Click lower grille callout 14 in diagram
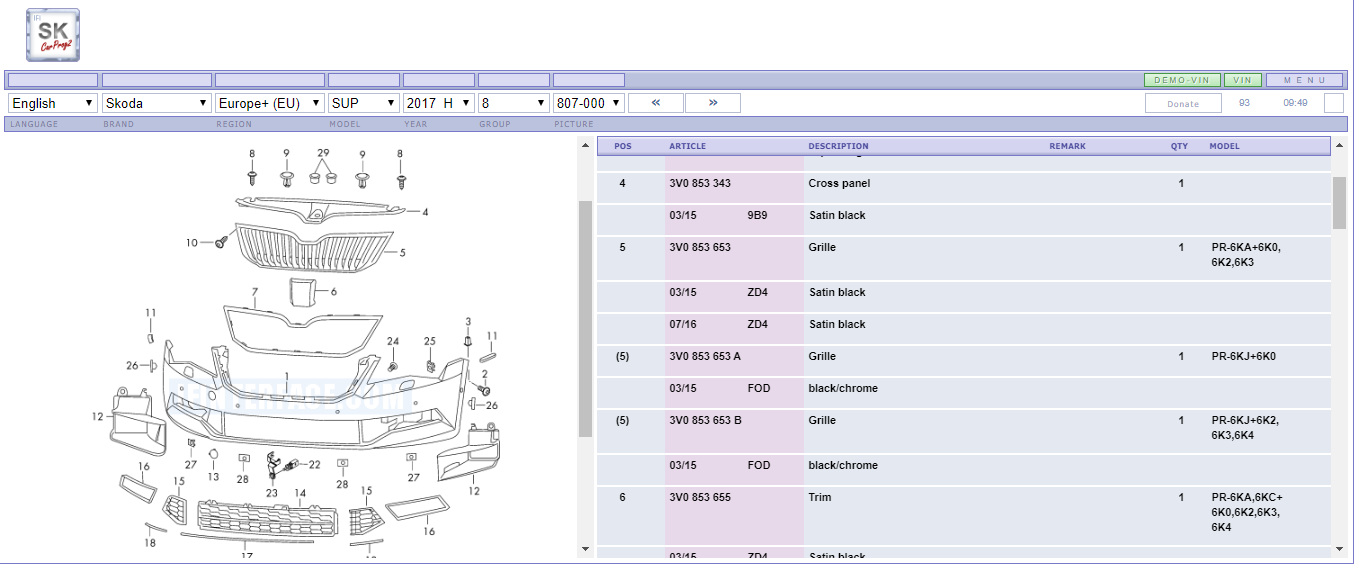Image resolution: width=1354 pixels, height=564 pixels. click(300, 493)
